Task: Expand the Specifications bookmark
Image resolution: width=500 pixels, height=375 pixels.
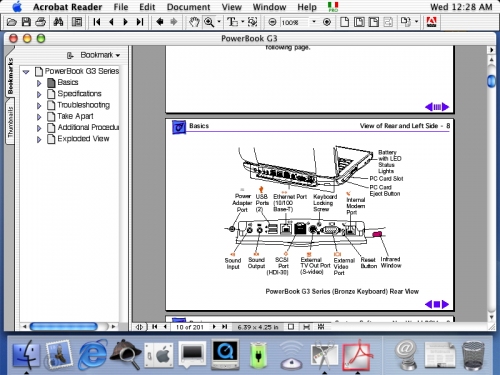Action: click(x=39, y=94)
